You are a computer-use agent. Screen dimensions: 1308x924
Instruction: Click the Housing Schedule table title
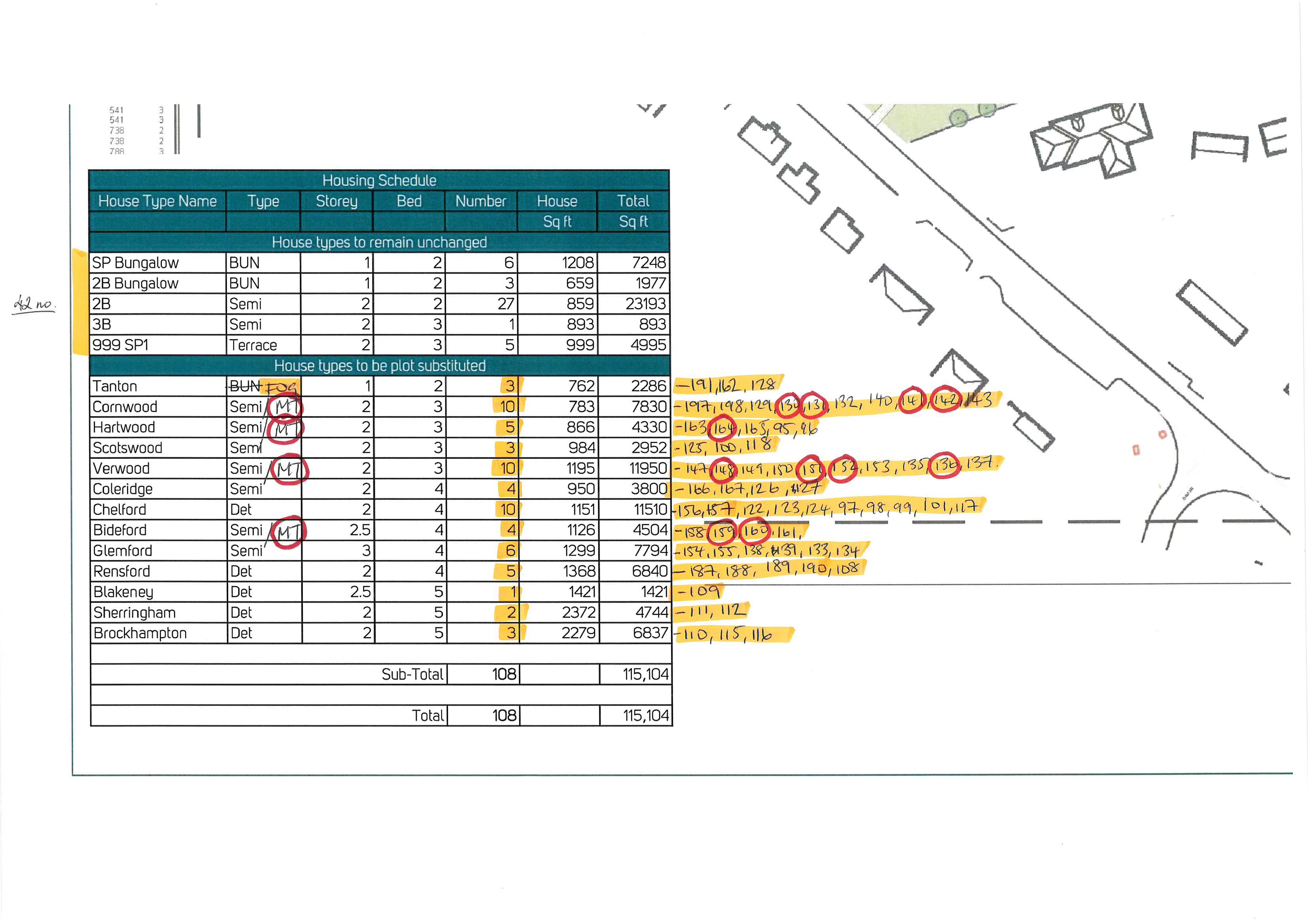pyautogui.click(x=379, y=181)
